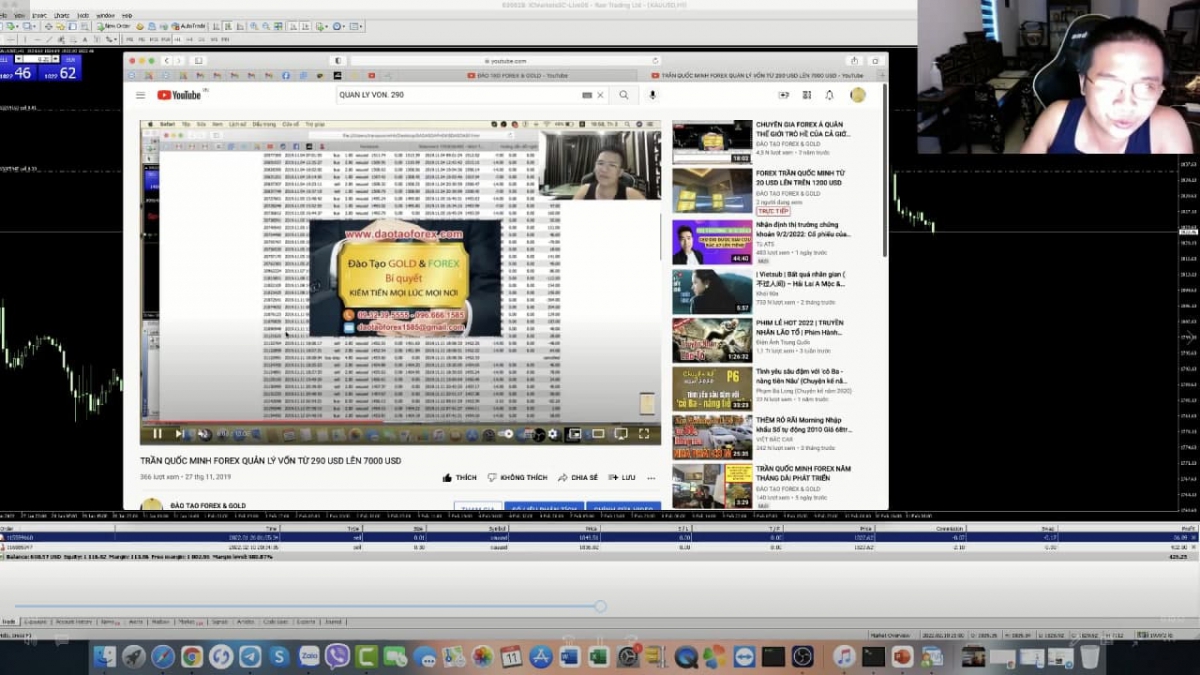This screenshot has width=1200, height=675.
Task: Toggle the AutoTrading button in MetaTrader
Action: (188, 26)
